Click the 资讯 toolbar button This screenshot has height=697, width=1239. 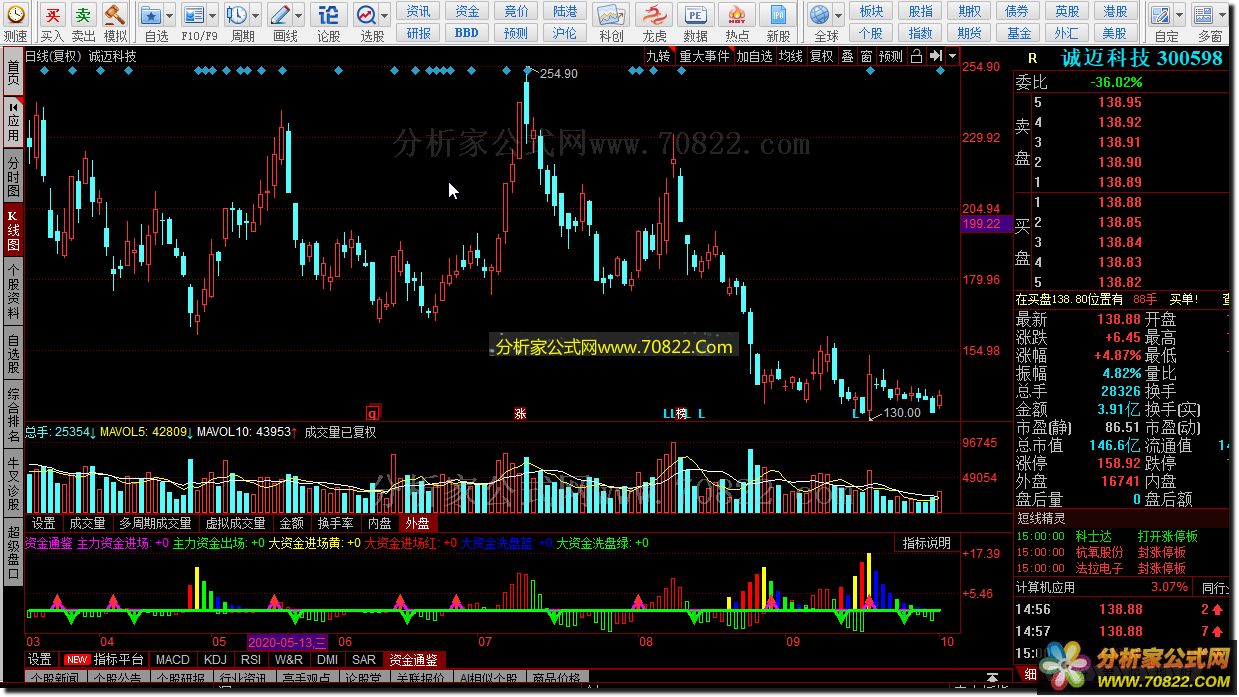pos(419,11)
